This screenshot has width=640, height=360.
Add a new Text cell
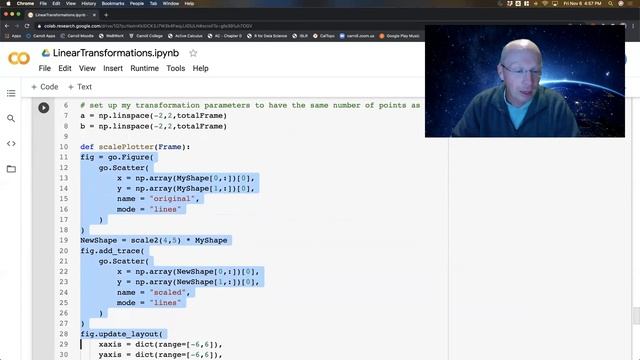[x=80, y=87]
